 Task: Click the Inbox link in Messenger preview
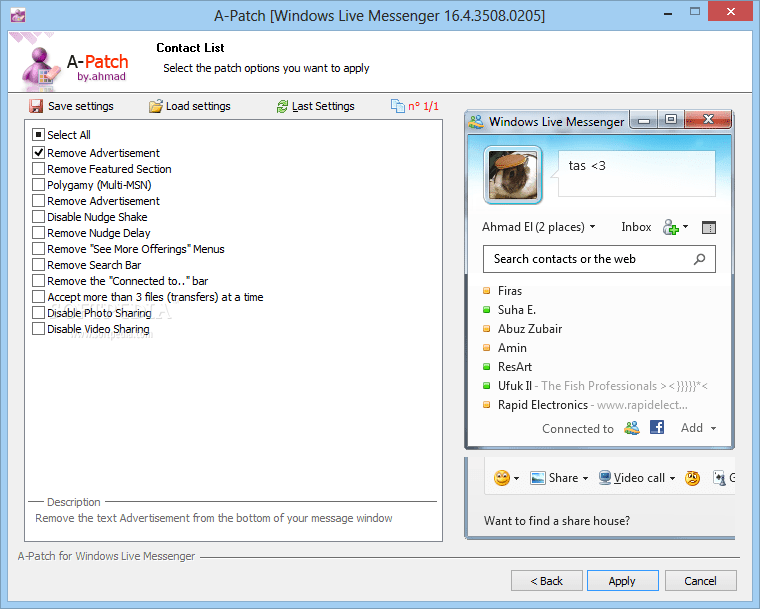click(636, 227)
